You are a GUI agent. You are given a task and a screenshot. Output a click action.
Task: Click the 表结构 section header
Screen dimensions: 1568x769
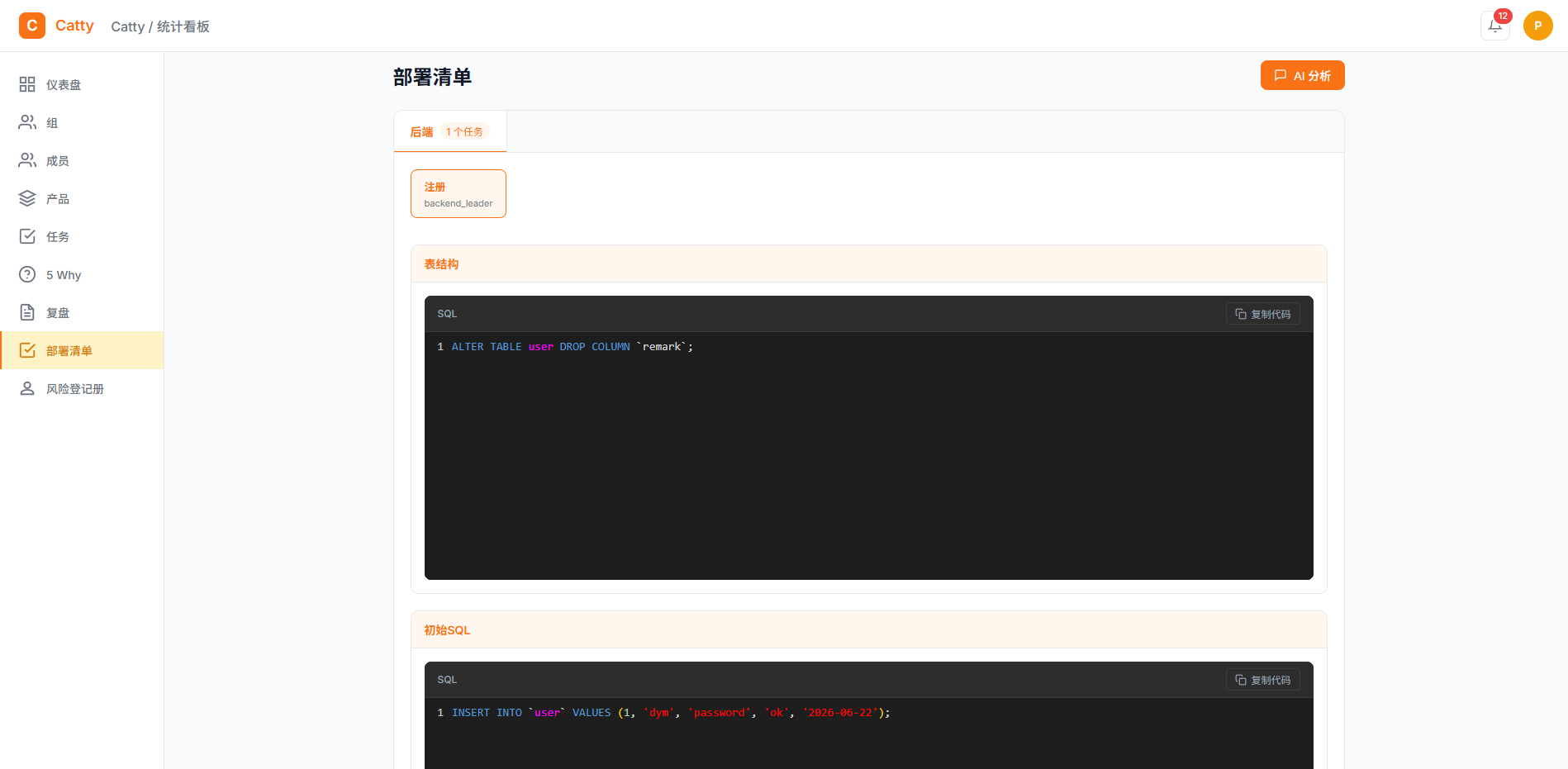point(869,264)
